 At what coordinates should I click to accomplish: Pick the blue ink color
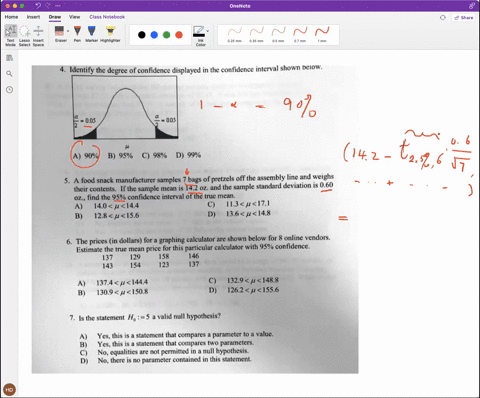click(x=154, y=35)
